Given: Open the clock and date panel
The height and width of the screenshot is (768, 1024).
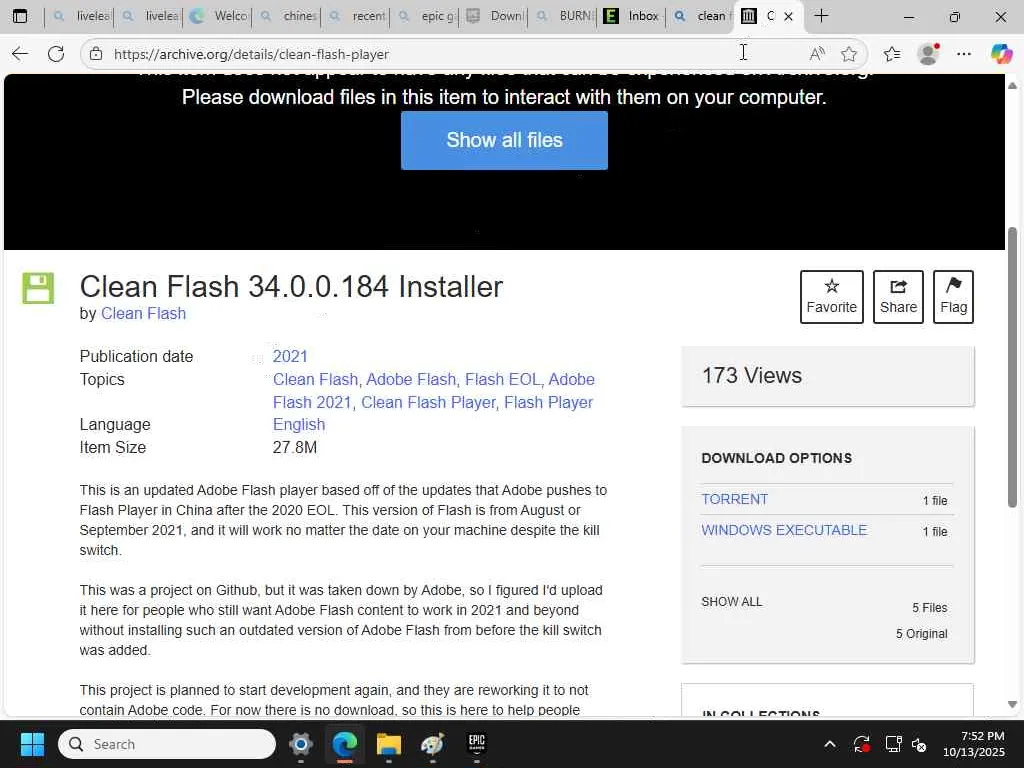Looking at the screenshot, I should point(974,744).
